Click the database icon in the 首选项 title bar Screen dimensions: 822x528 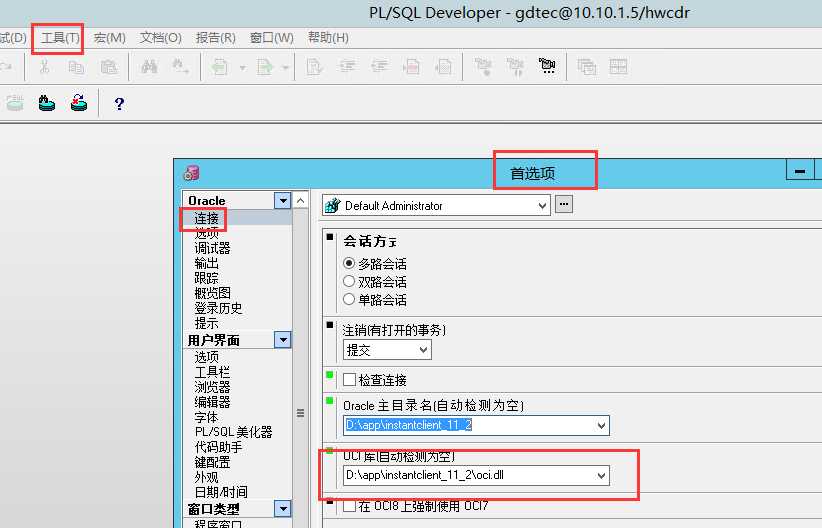(191, 173)
